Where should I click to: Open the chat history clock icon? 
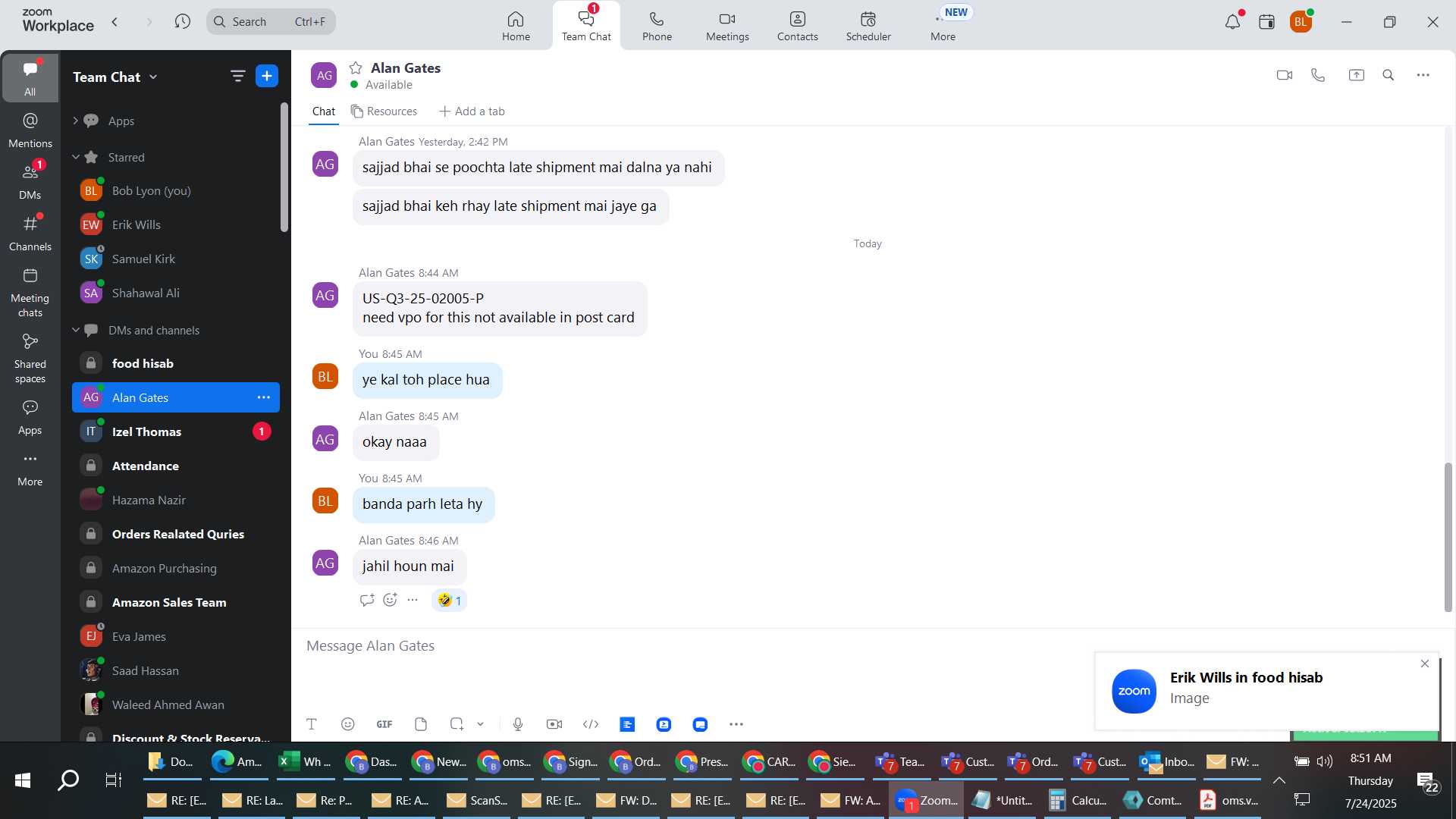click(182, 22)
